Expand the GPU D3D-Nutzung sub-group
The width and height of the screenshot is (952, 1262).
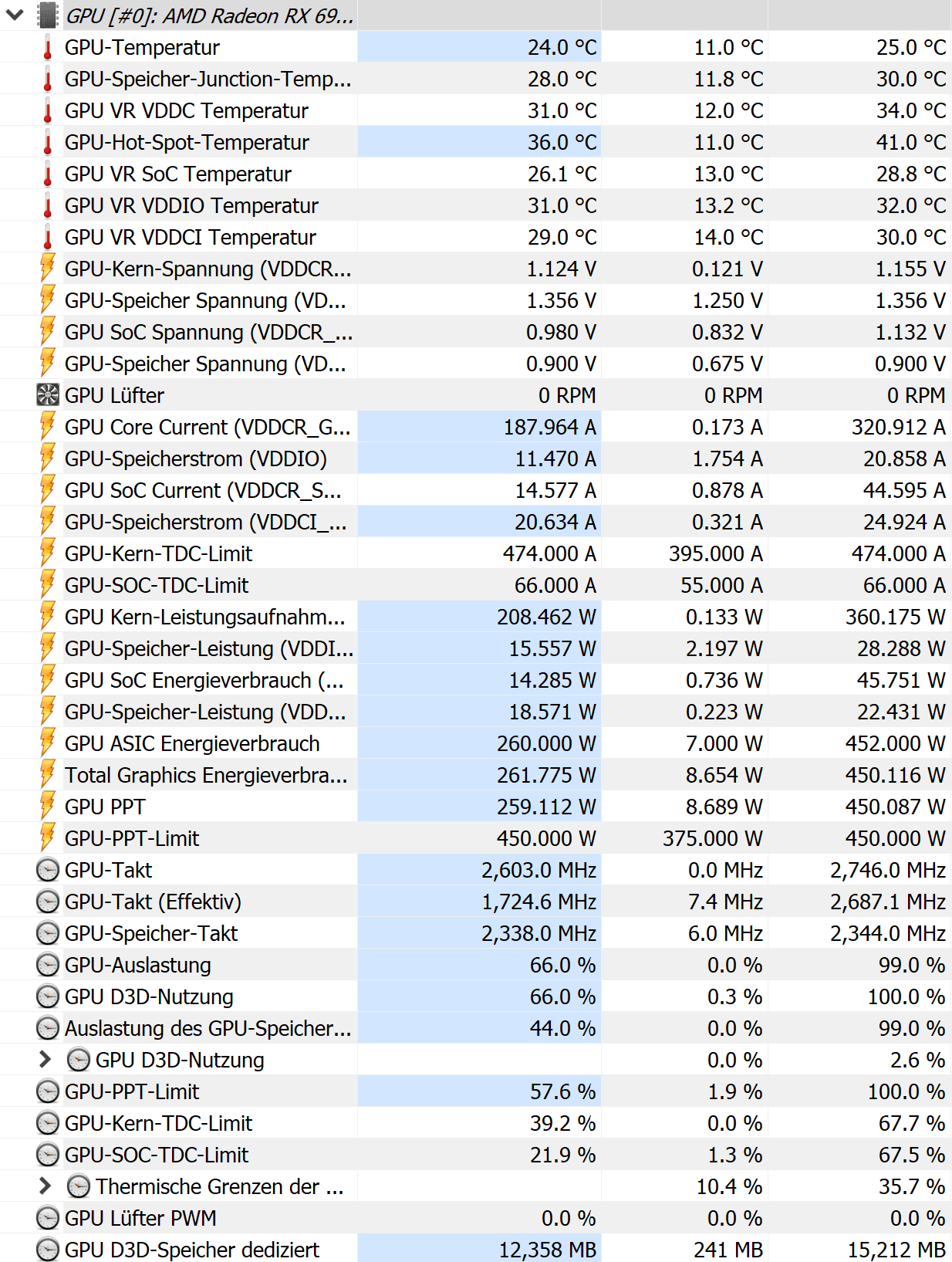45,1060
